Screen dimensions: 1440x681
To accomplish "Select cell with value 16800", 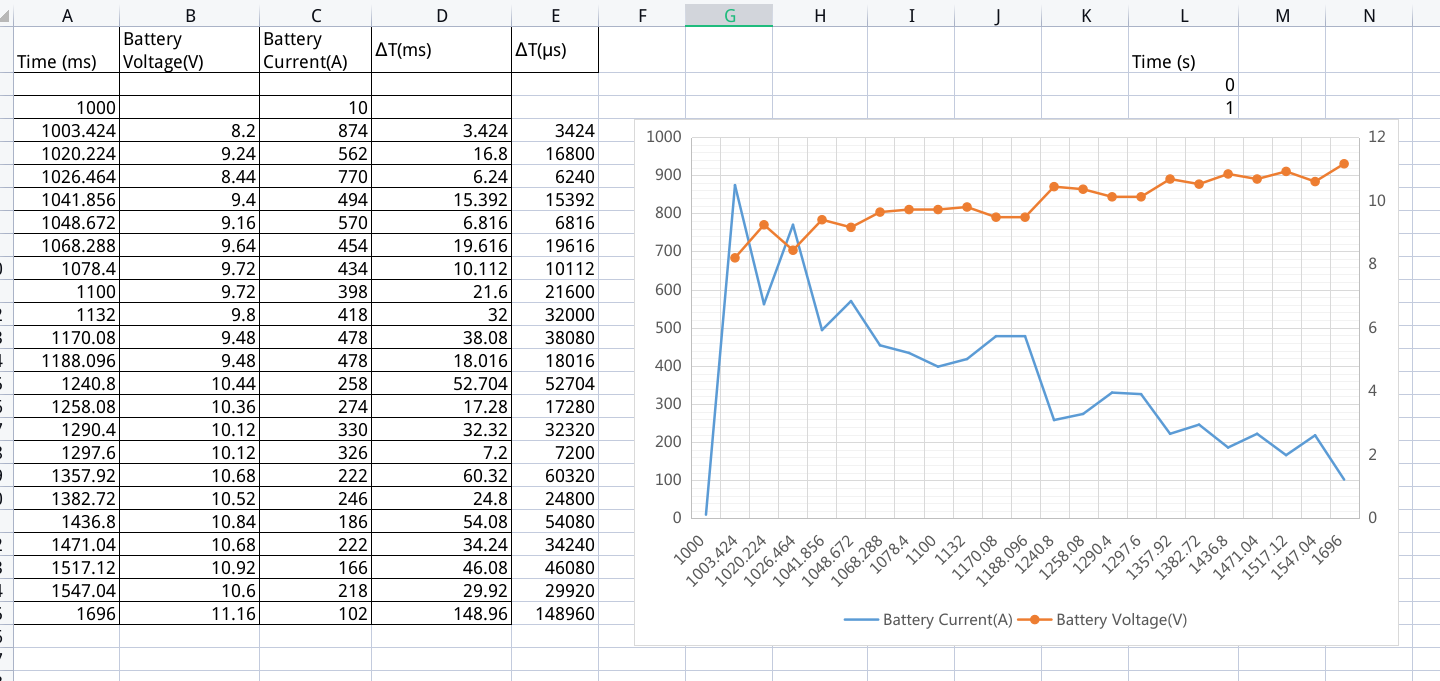I will [x=555, y=153].
